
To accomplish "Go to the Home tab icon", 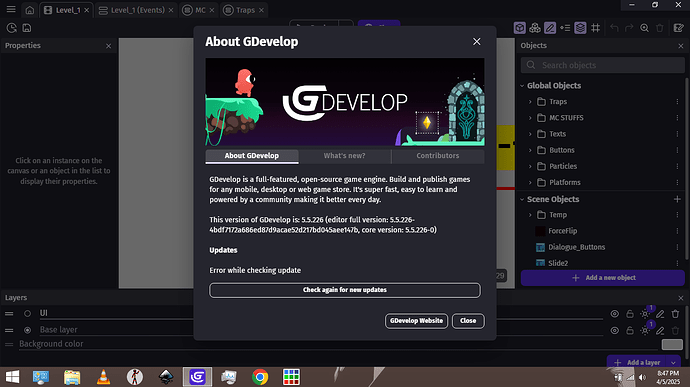I will pyautogui.click(x=29, y=10).
